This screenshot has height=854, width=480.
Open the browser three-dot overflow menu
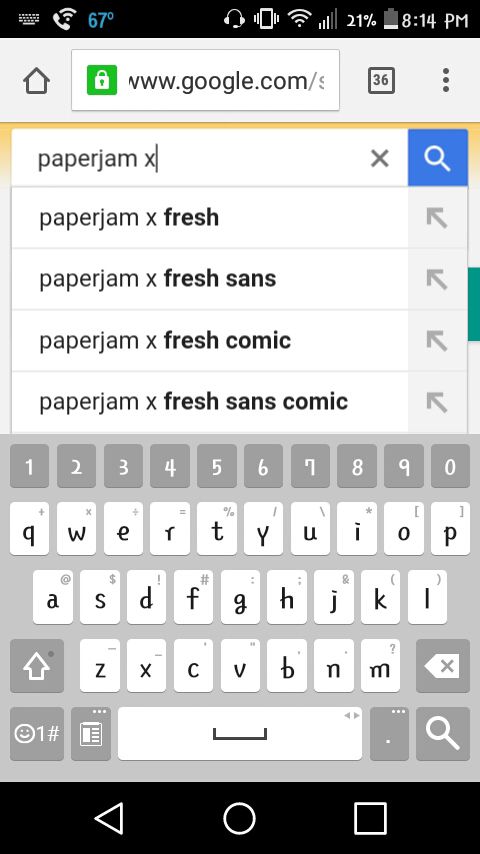pos(446,80)
